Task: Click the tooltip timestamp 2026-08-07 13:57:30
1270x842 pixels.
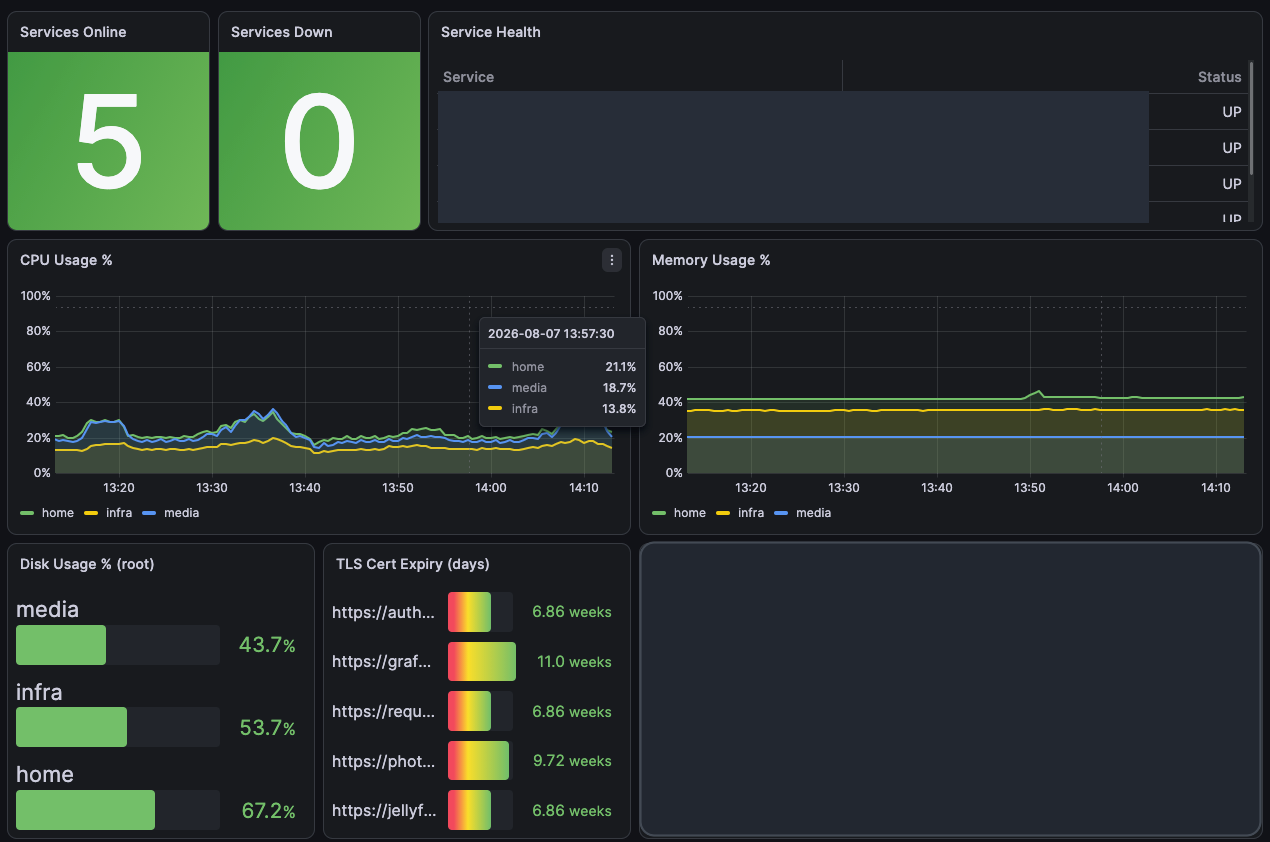Action: click(x=551, y=334)
